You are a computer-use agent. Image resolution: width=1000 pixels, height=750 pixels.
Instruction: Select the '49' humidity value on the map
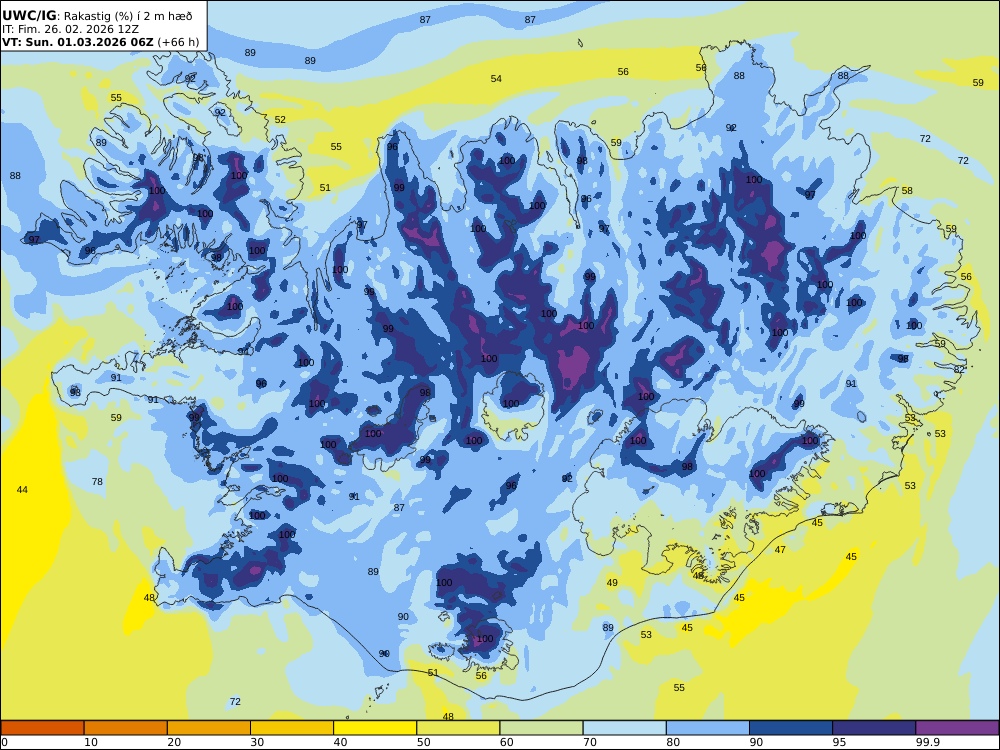(x=612, y=583)
